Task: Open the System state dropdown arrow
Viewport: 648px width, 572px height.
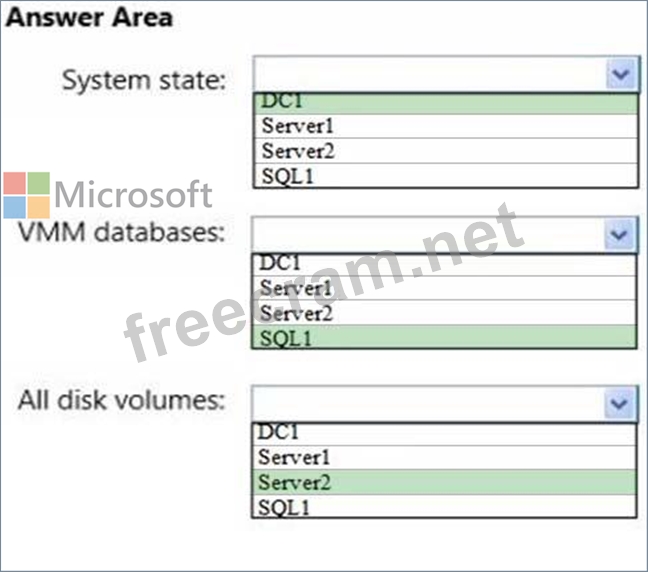Action: (620, 75)
